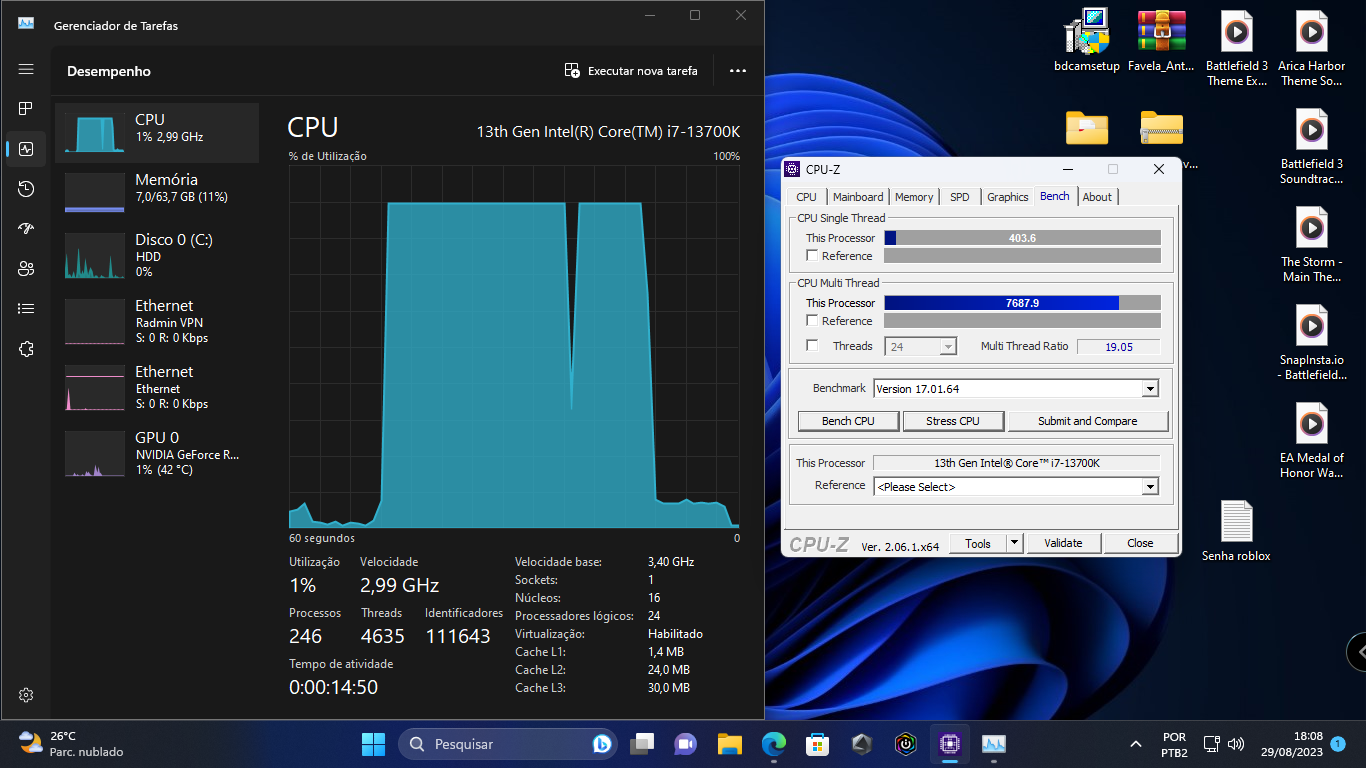The image size is (1366, 768).
Task: Show hidden system tray icons chevron
Action: pyautogui.click(x=1136, y=744)
